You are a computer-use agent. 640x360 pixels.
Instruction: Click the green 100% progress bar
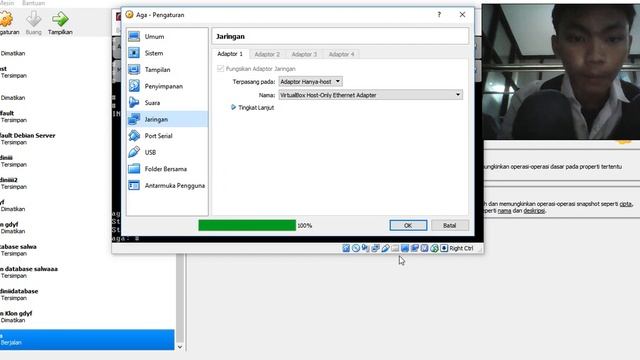point(247,225)
